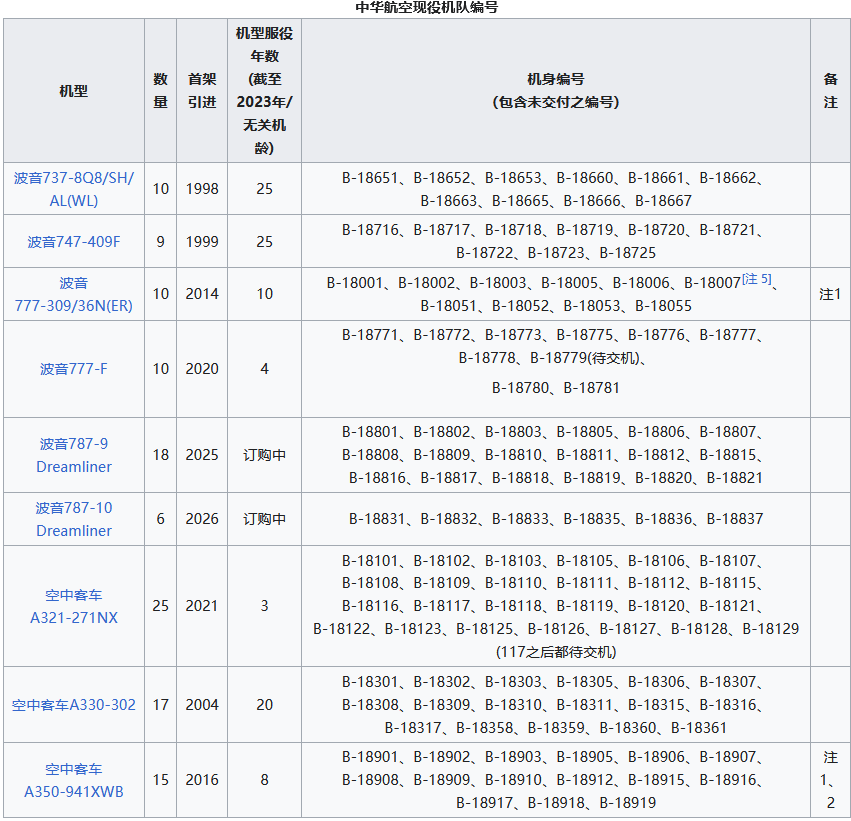The height and width of the screenshot is (821, 851).
Task: Open the 空中客车A350-941XWB link
Action: point(74,780)
